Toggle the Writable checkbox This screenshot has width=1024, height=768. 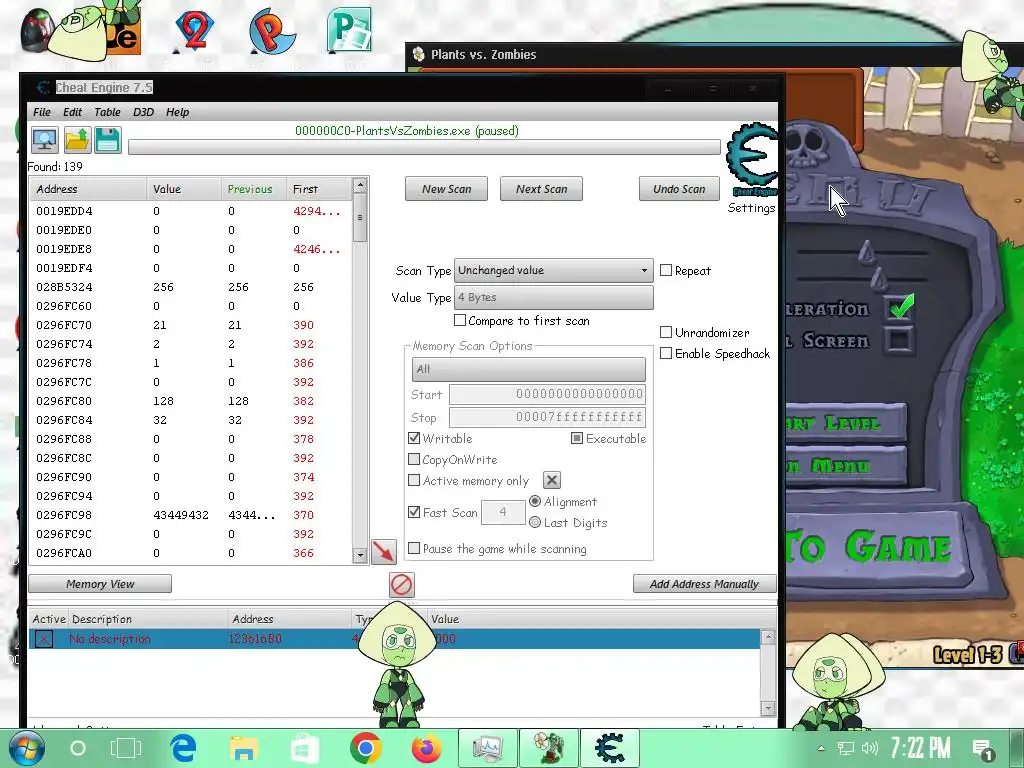(x=414, y=438)
